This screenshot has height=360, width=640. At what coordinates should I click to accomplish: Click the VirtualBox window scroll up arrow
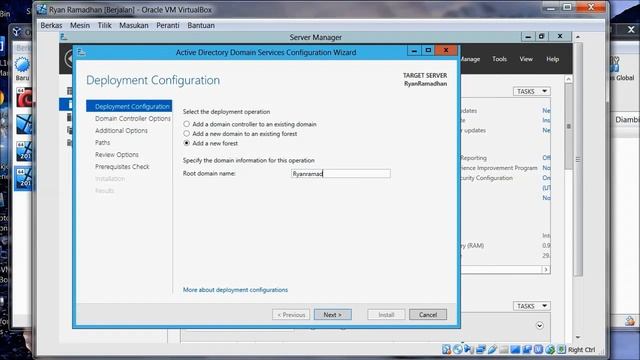(578, 37)
